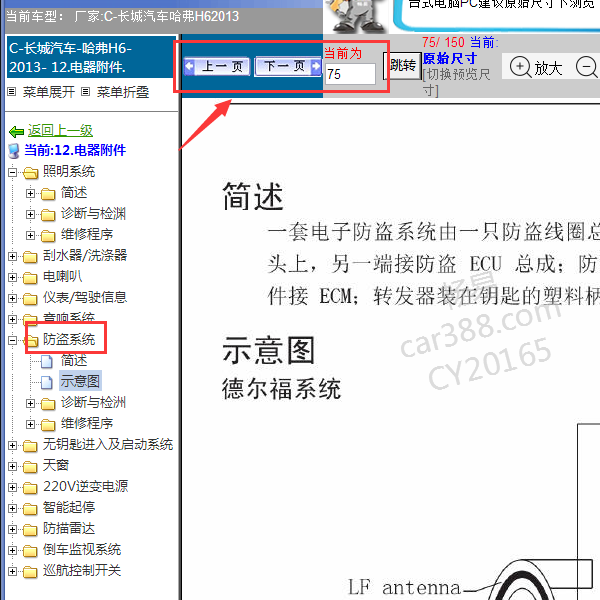Expand 诊断与检测 under 照明系统
Screen dimensions: 600x600
pos(30,214)
